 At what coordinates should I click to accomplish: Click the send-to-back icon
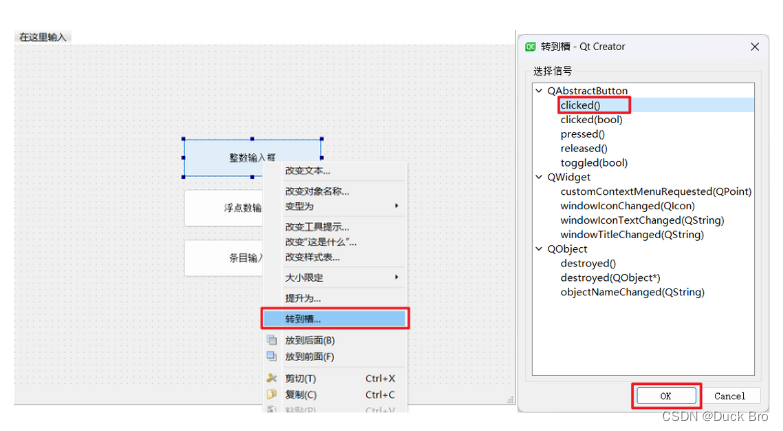point(272,340)
